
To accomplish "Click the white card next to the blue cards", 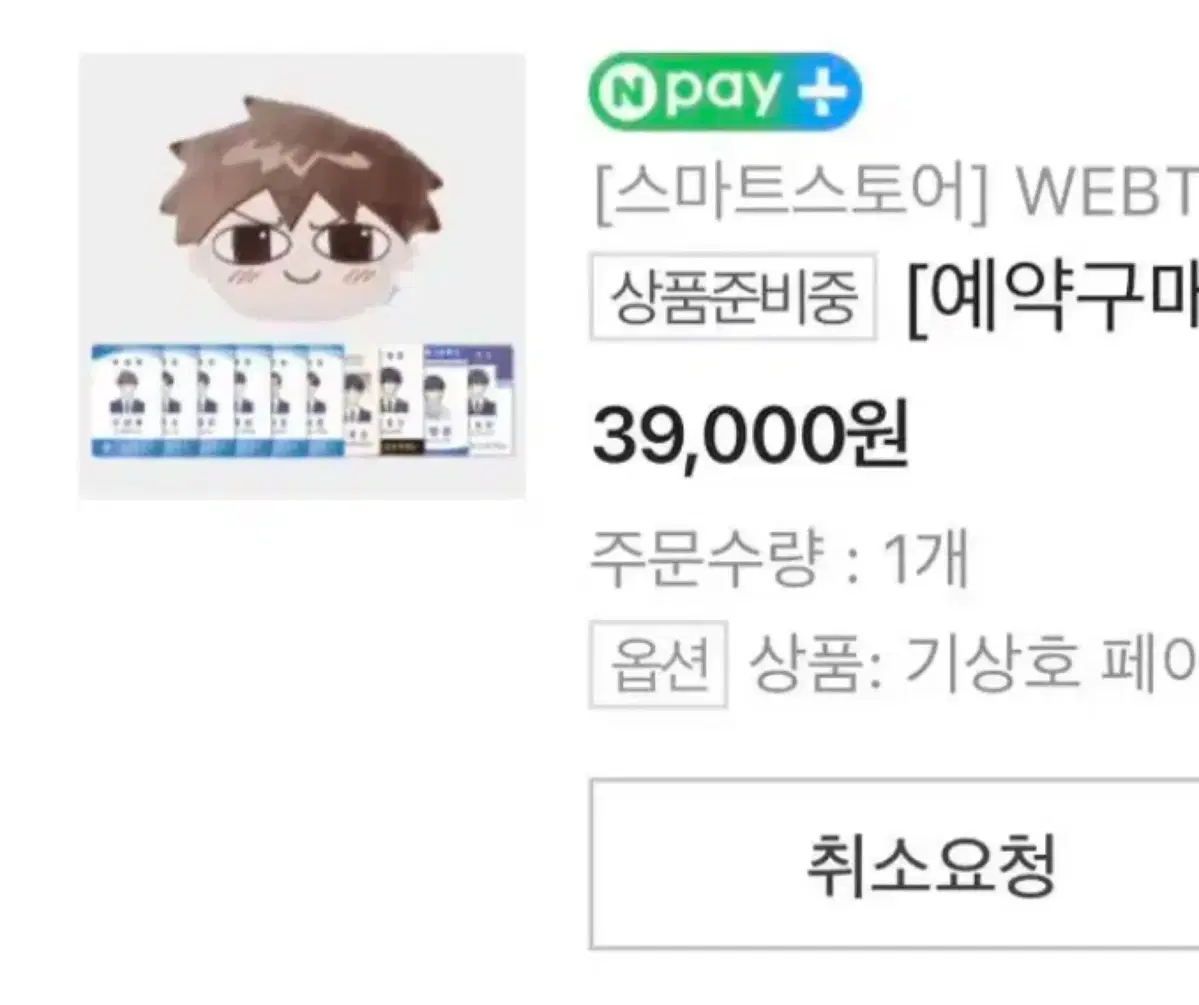I will 359,405.
